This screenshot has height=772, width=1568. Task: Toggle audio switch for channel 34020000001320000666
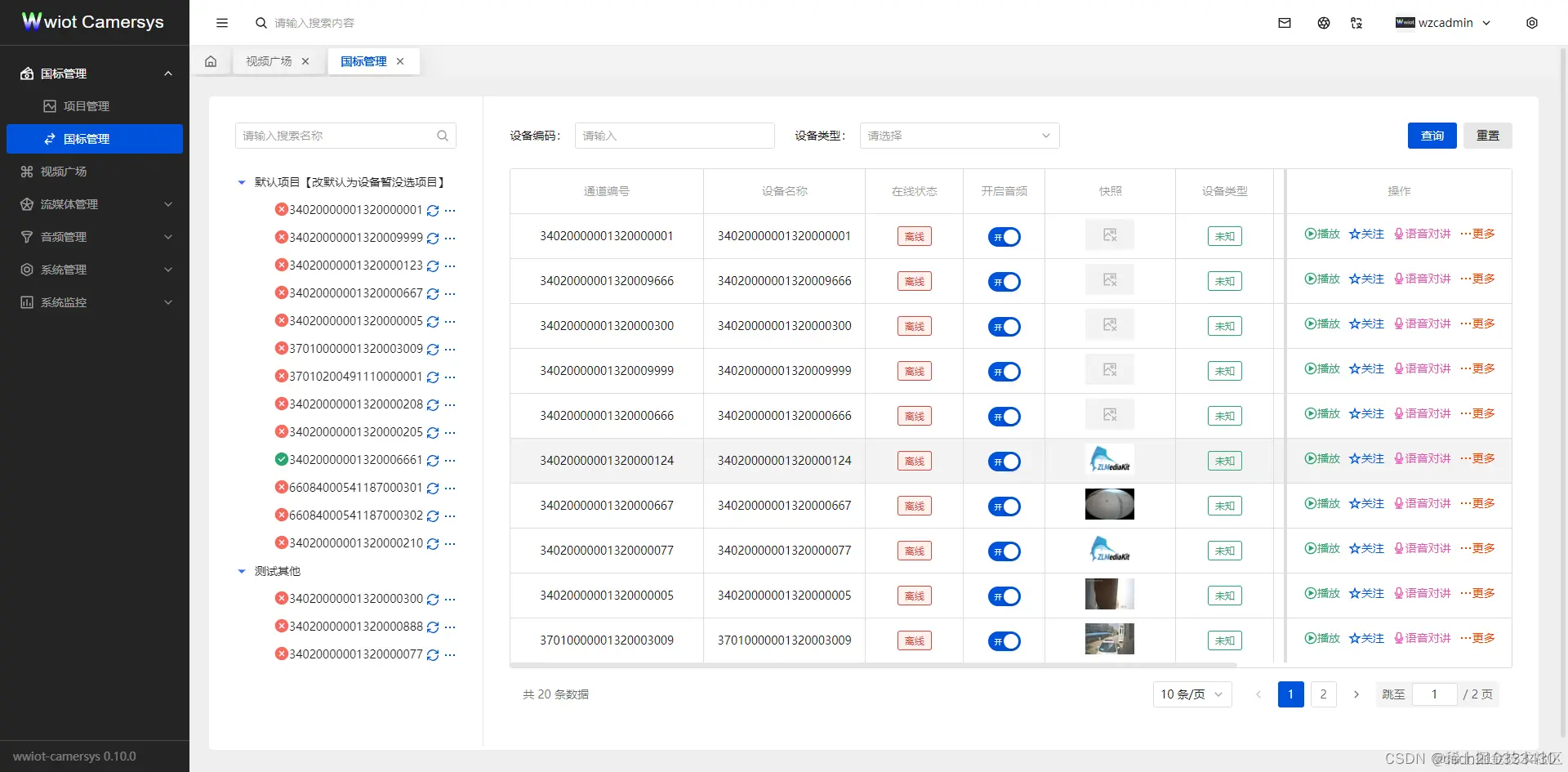[1004, 417]
